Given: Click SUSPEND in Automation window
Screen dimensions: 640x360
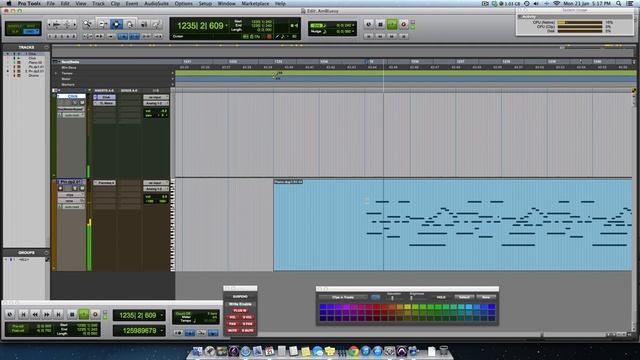Looking at the screenshot, I should tap(240, 296).
